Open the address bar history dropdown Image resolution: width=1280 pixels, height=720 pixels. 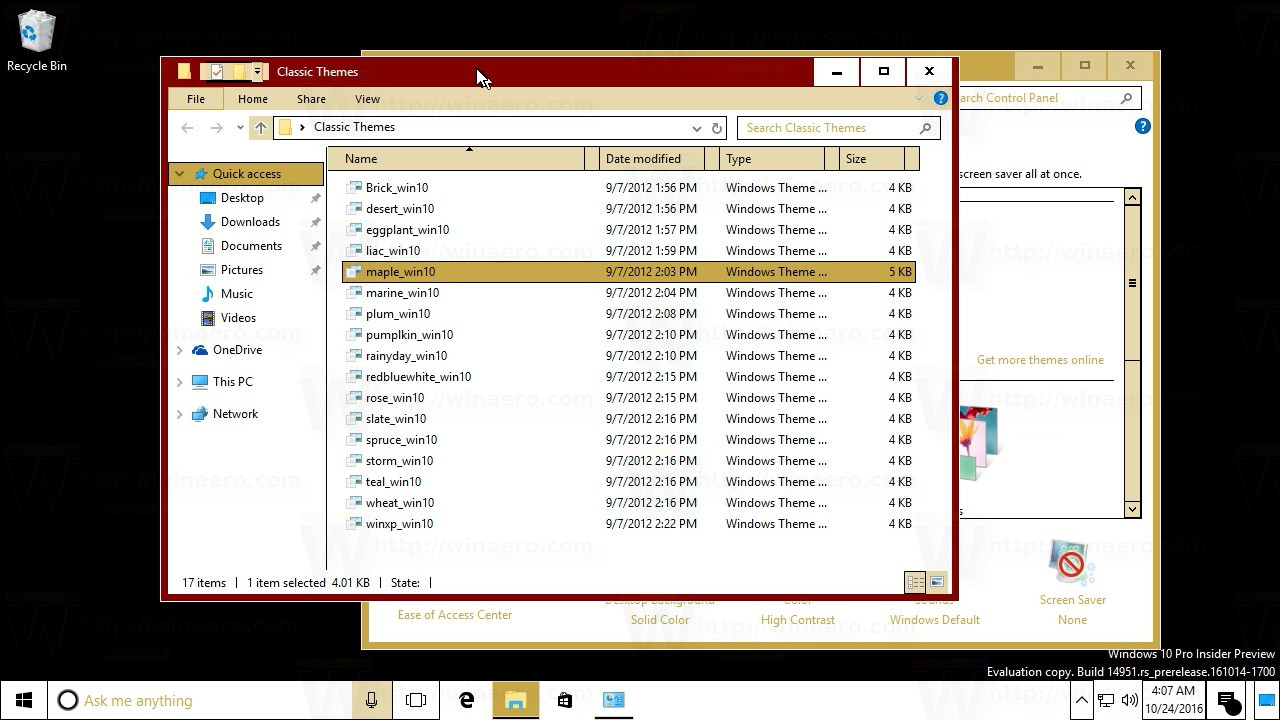click(697, 128)
